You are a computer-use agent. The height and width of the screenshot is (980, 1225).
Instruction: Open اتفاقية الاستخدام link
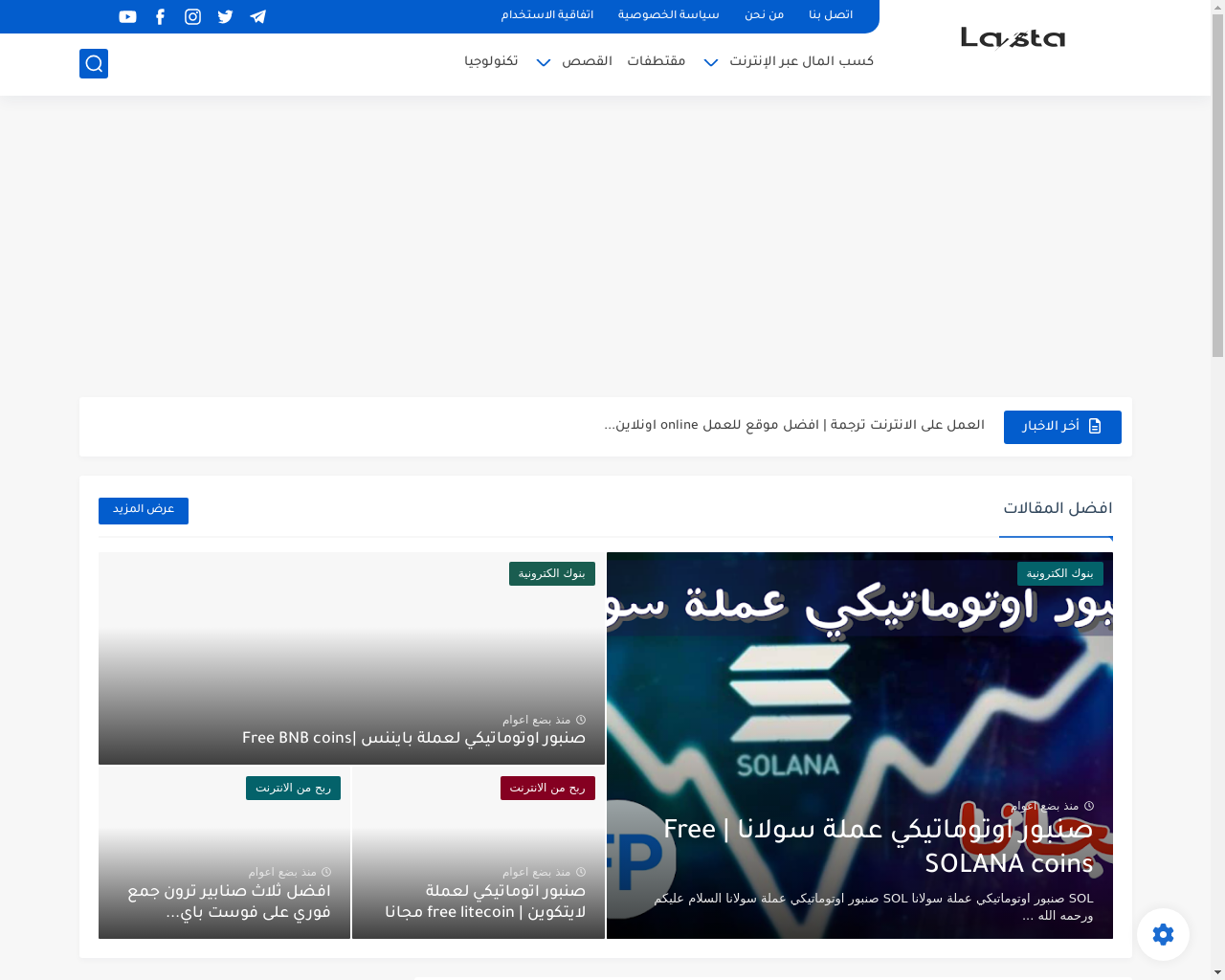click(x=547, y=15)
